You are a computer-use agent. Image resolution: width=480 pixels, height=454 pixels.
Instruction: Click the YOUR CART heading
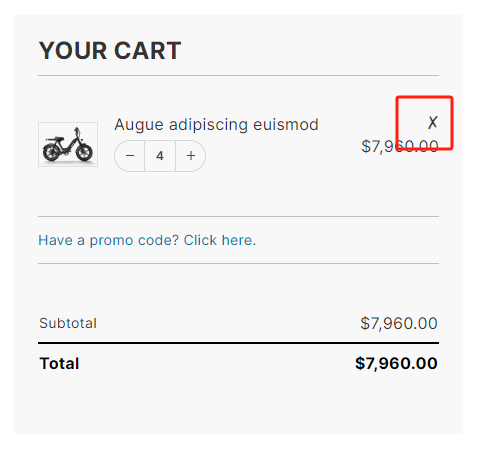point(110,51)
